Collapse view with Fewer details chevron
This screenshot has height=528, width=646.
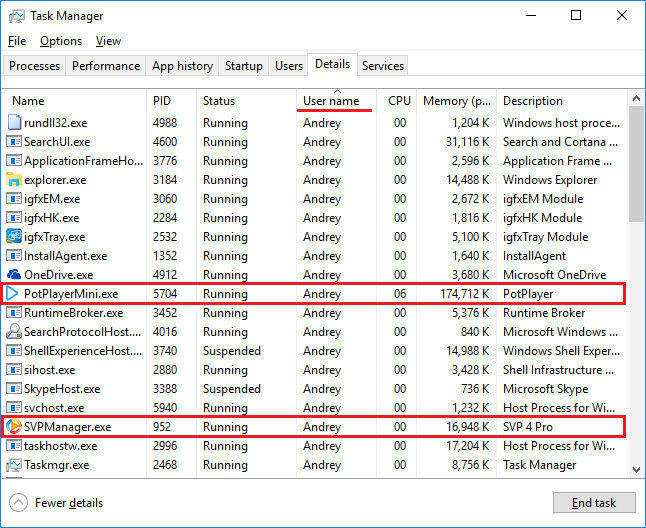point(18,503)
